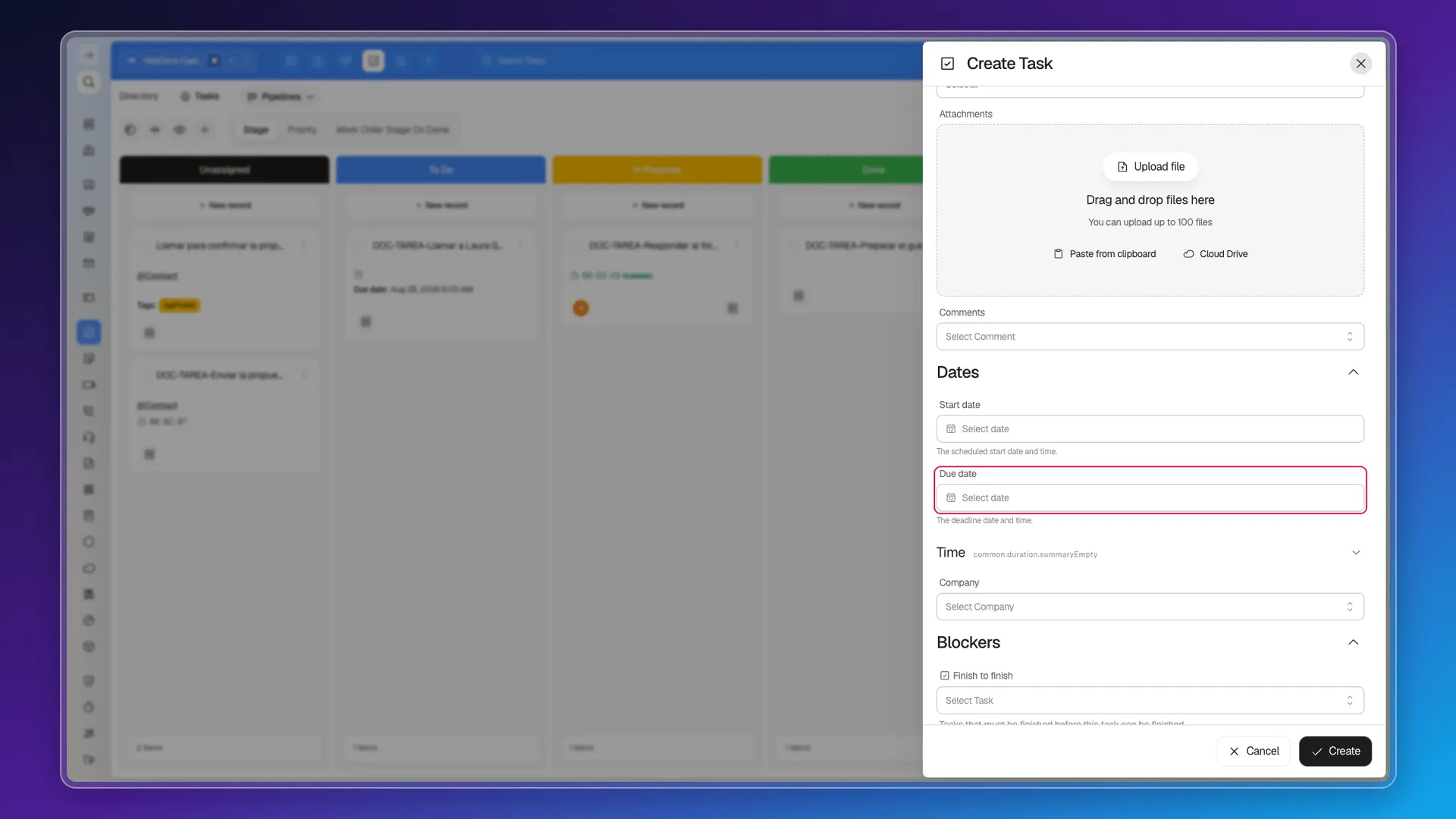
Task: Open the Llamar para confirmar task card
Action: click(224, 289)
